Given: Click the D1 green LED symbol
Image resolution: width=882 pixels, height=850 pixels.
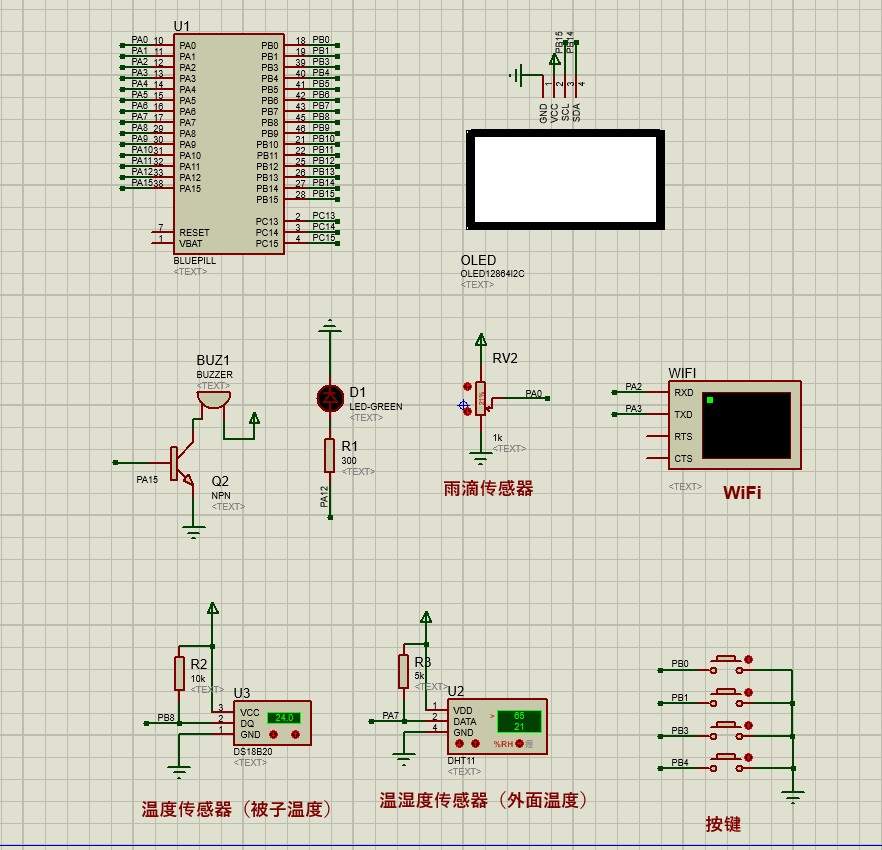Looking at the screenshot, I should [x=330, y=398].
